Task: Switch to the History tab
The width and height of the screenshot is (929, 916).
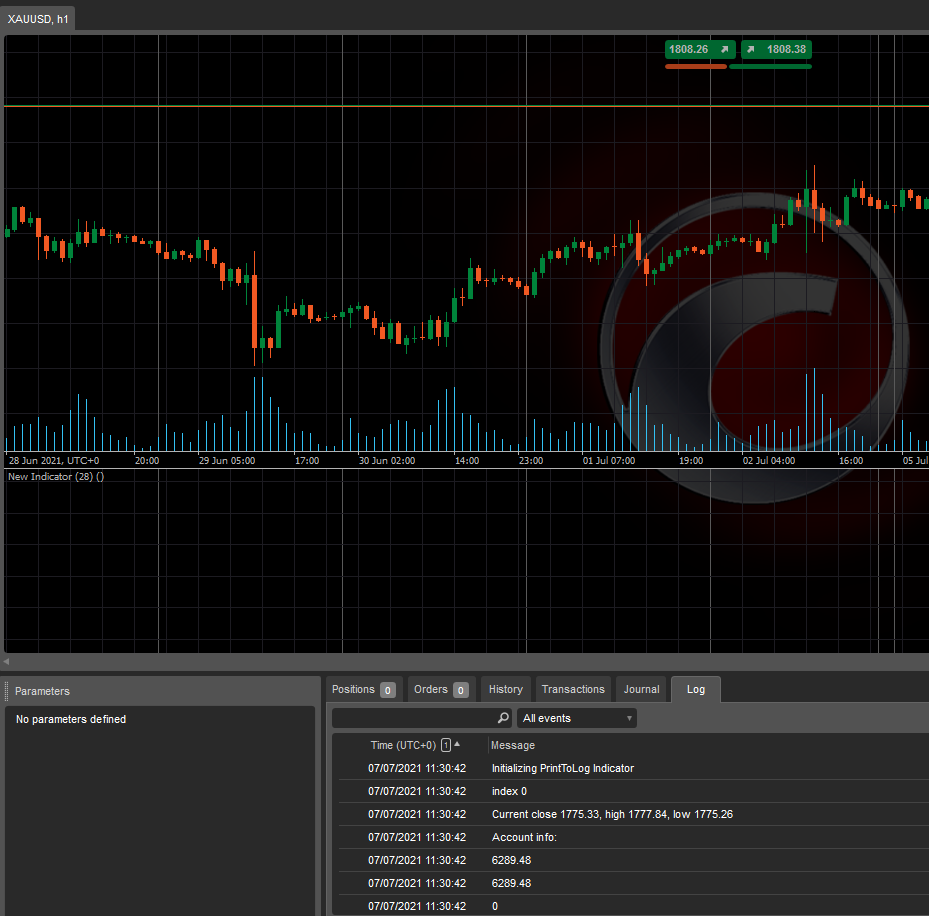Action: 505,689
